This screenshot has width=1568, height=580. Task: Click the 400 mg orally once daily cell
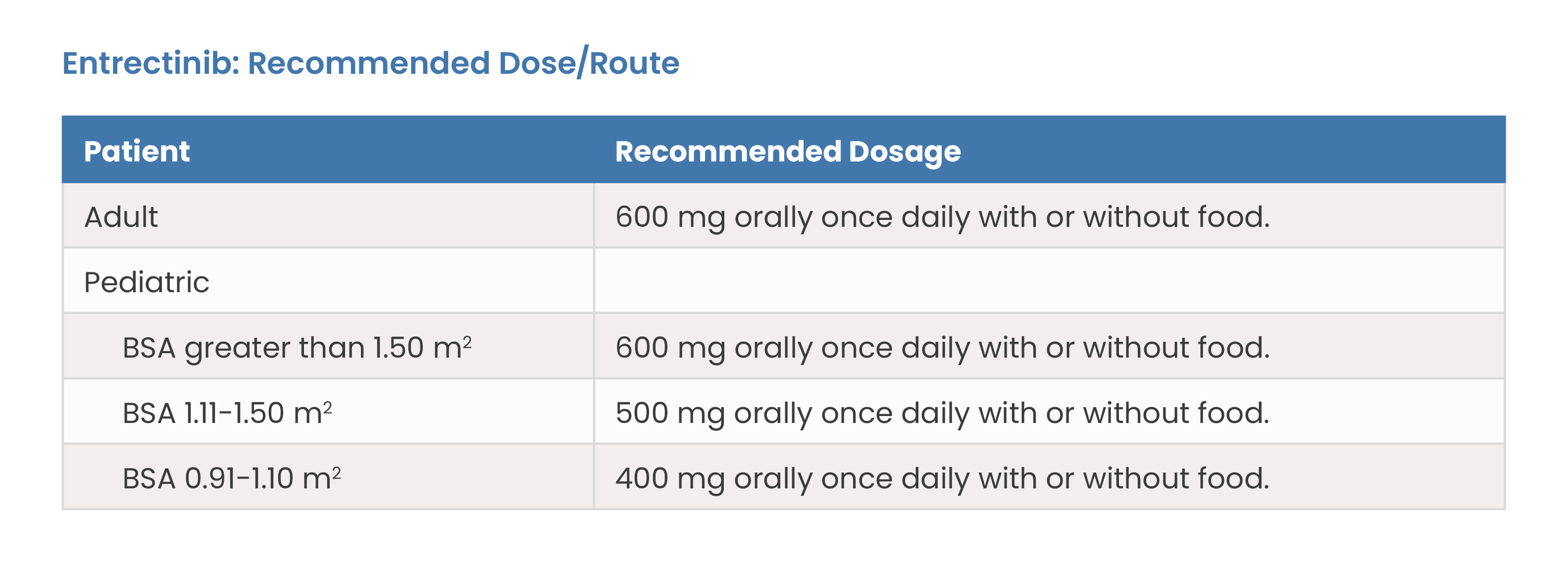click(x=1050, y=476)
